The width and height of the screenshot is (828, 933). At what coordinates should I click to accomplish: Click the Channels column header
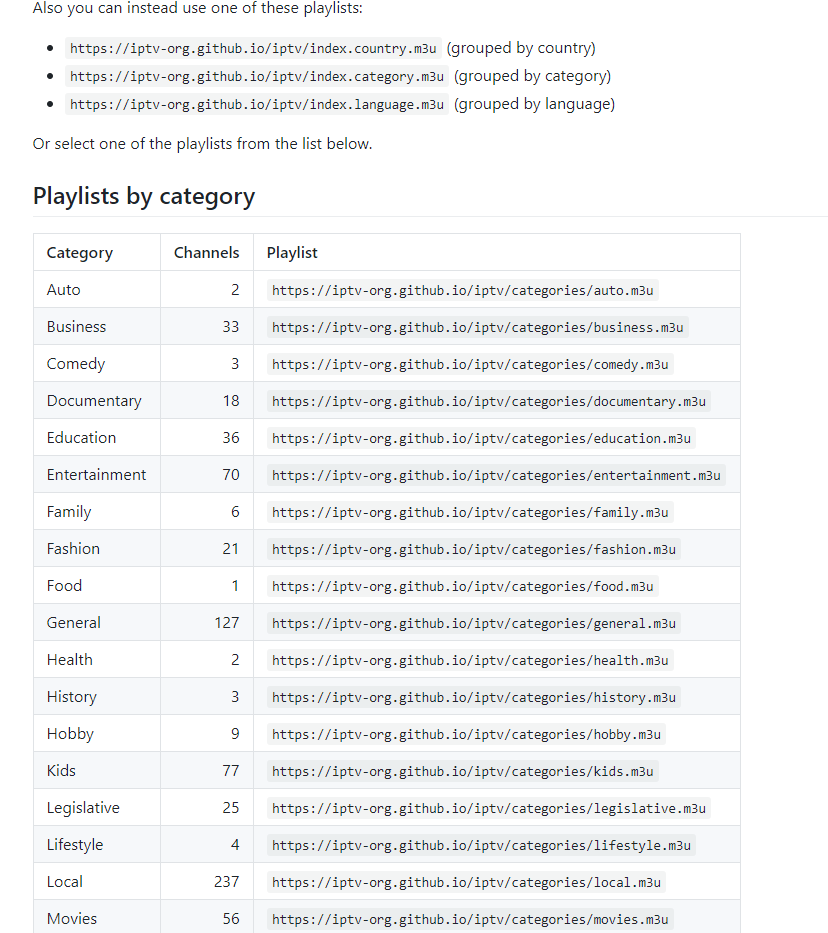[206, 253]
